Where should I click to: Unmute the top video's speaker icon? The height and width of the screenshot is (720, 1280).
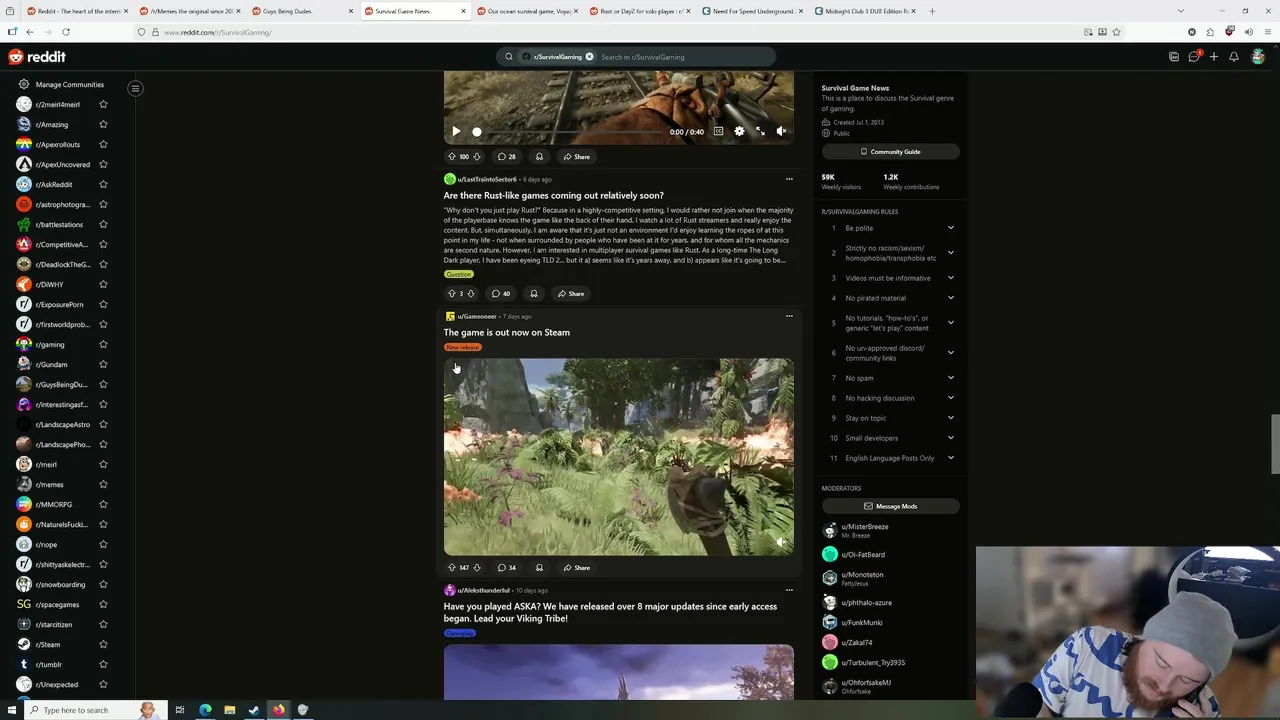(x=781, y=131)
